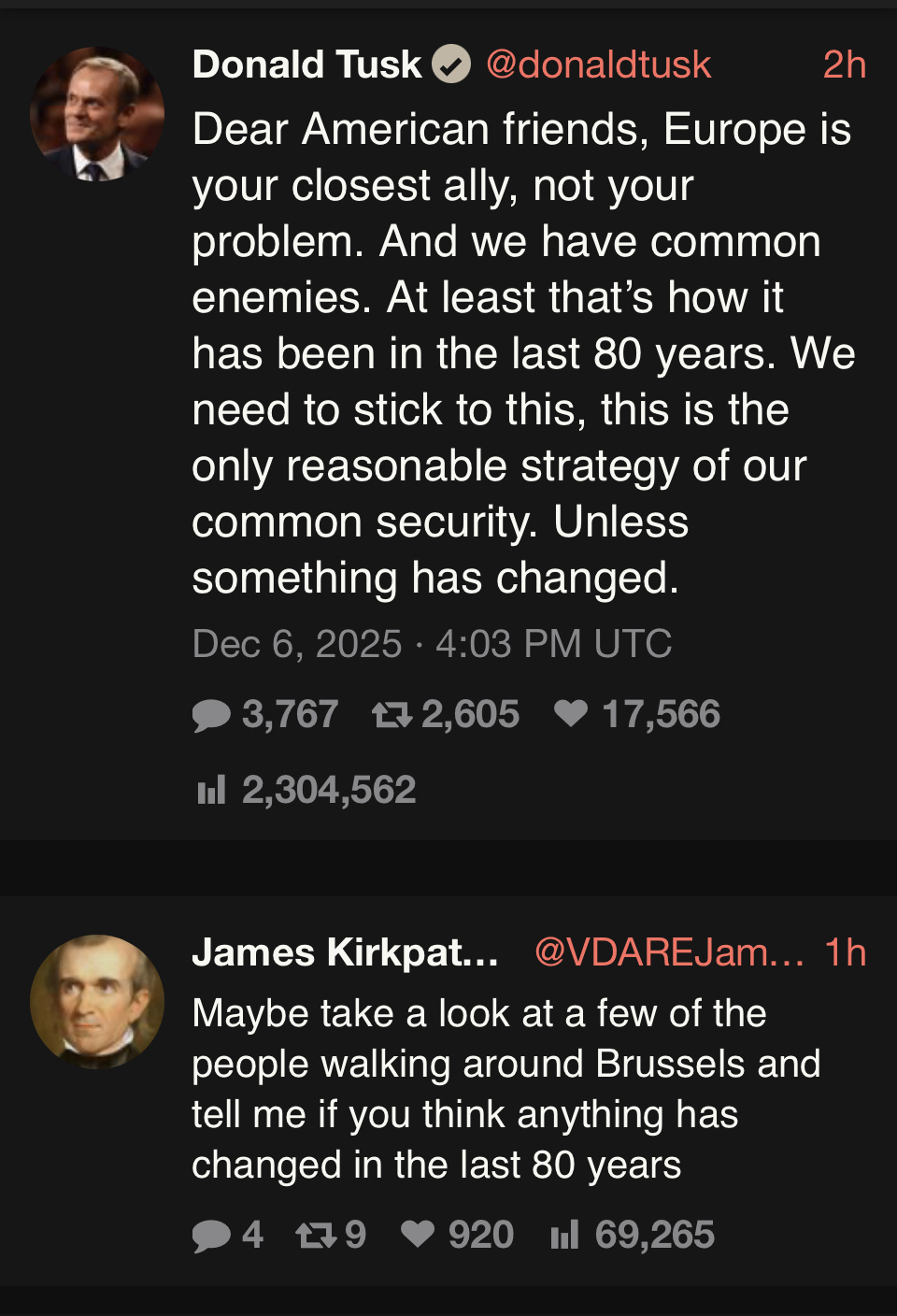Viewport: 897px width, 1316px height.
Task: Click the reply icon on Donald Tusk's post
Action: click(x=211, y=715)
